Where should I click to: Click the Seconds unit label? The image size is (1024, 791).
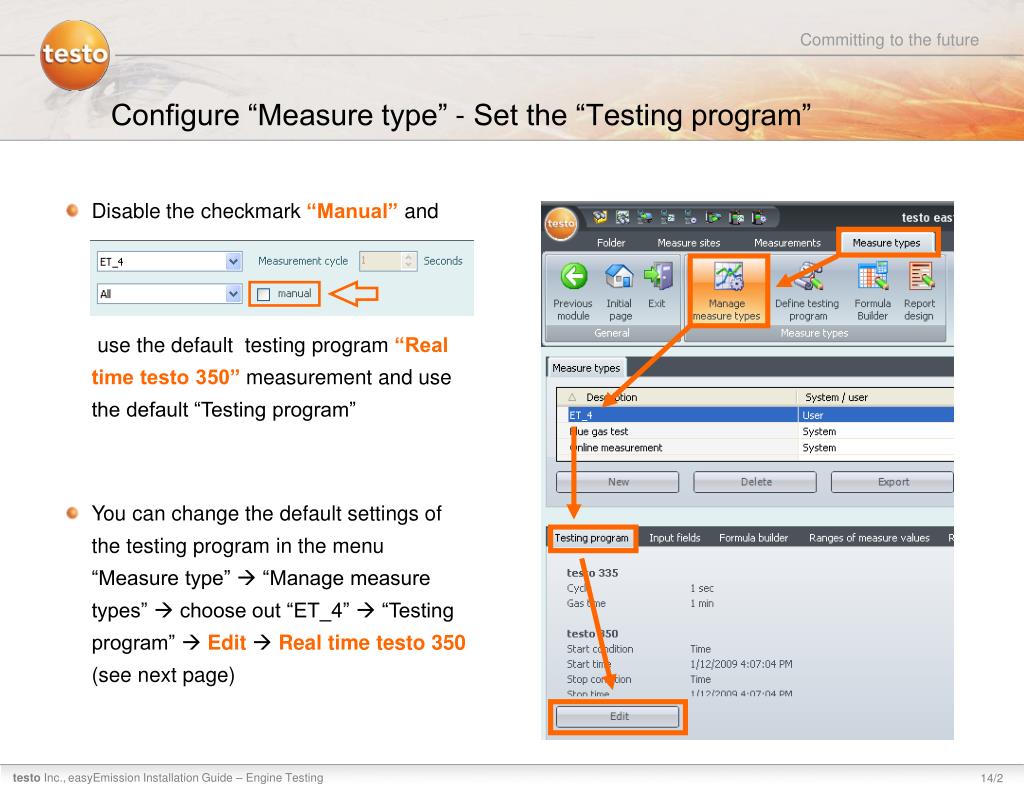[x=443, y=261]
